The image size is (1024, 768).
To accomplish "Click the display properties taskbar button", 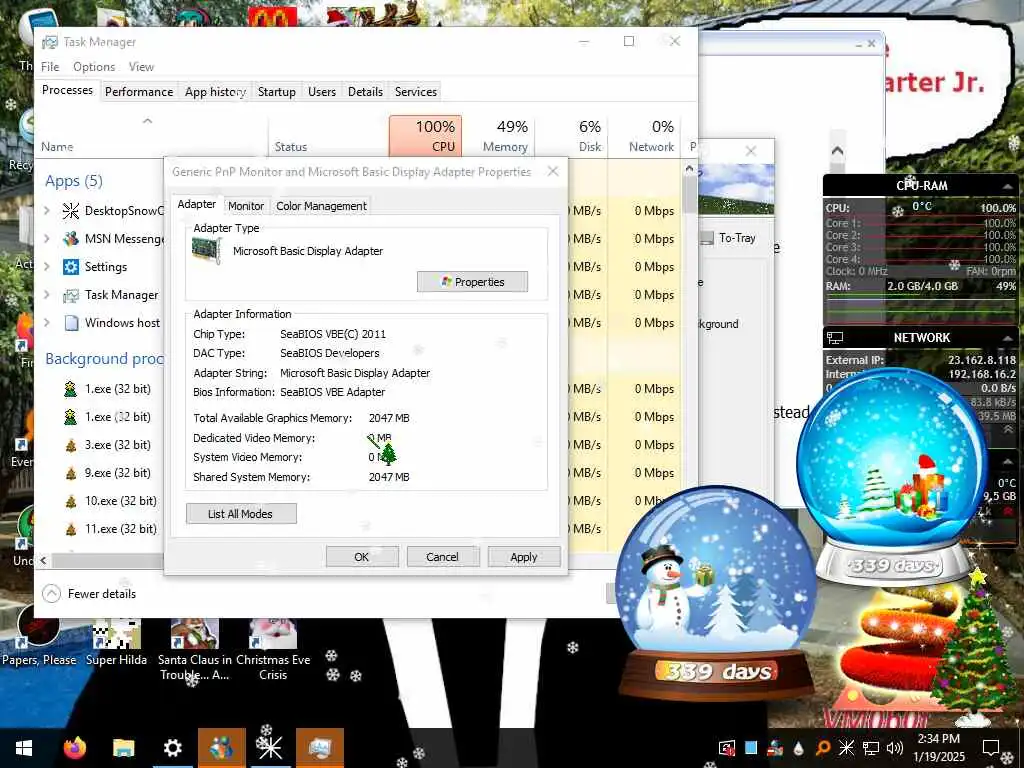I will (319, 748).
